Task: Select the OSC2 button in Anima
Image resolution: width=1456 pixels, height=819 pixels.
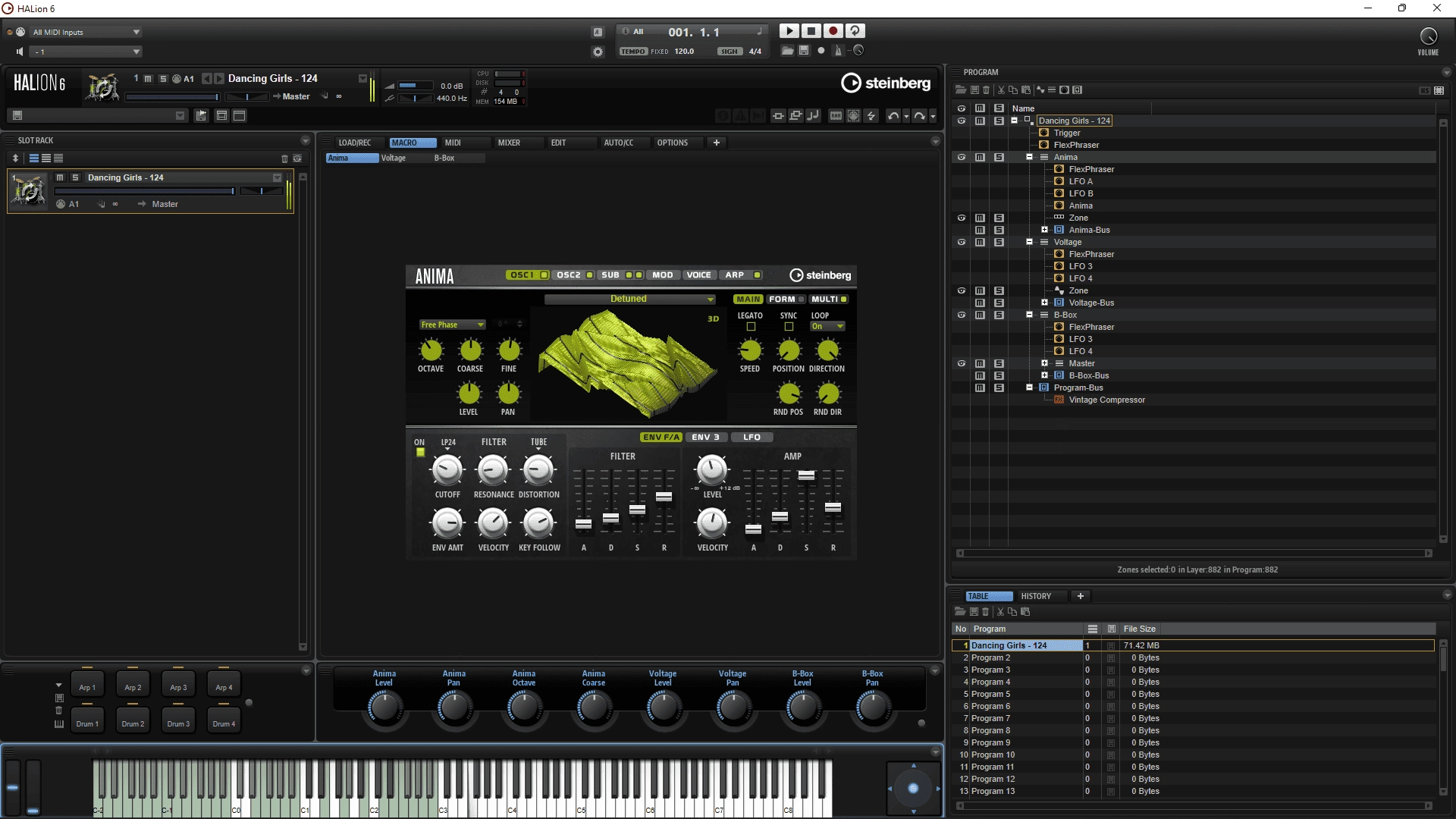Action: [x=574, y=275]
